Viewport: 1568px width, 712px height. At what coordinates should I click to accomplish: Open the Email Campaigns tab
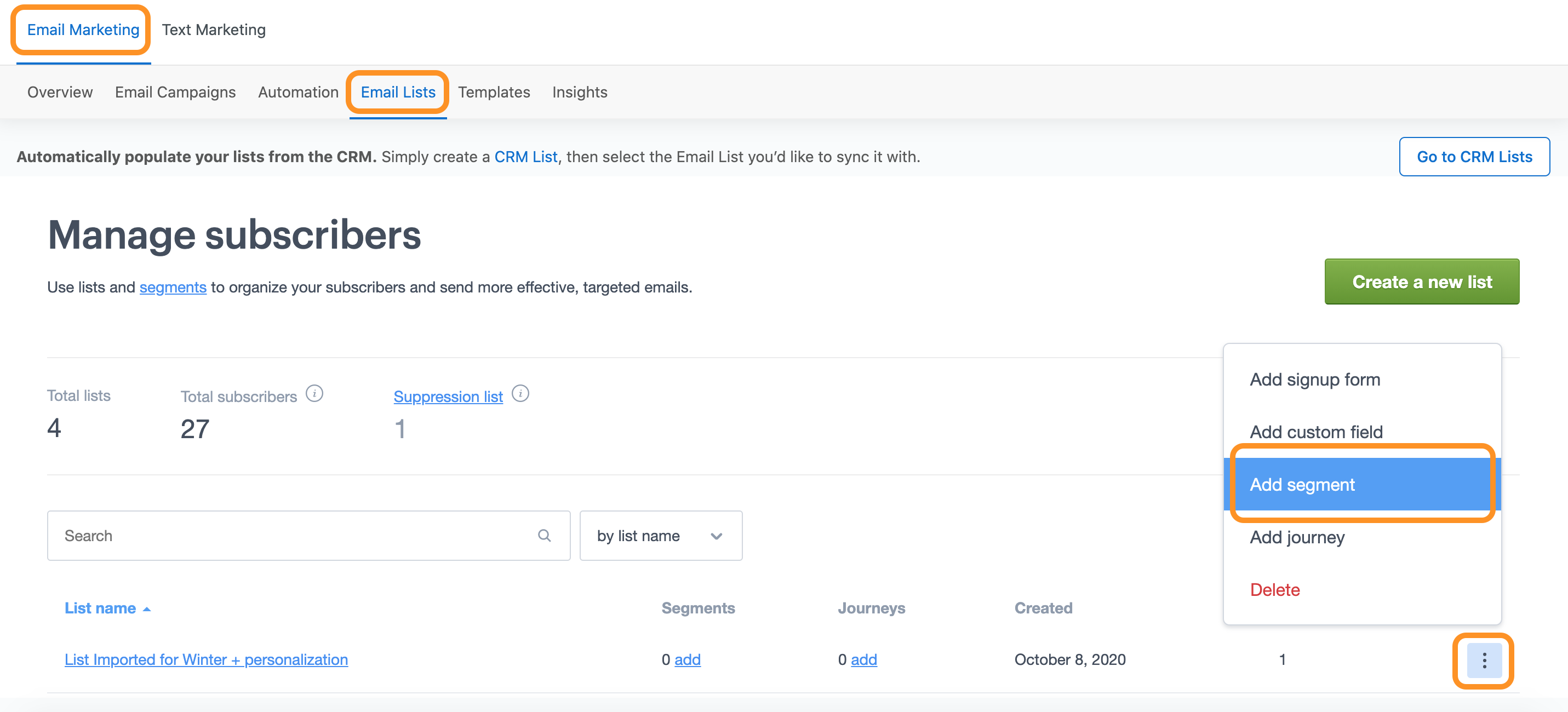[175, 92]
